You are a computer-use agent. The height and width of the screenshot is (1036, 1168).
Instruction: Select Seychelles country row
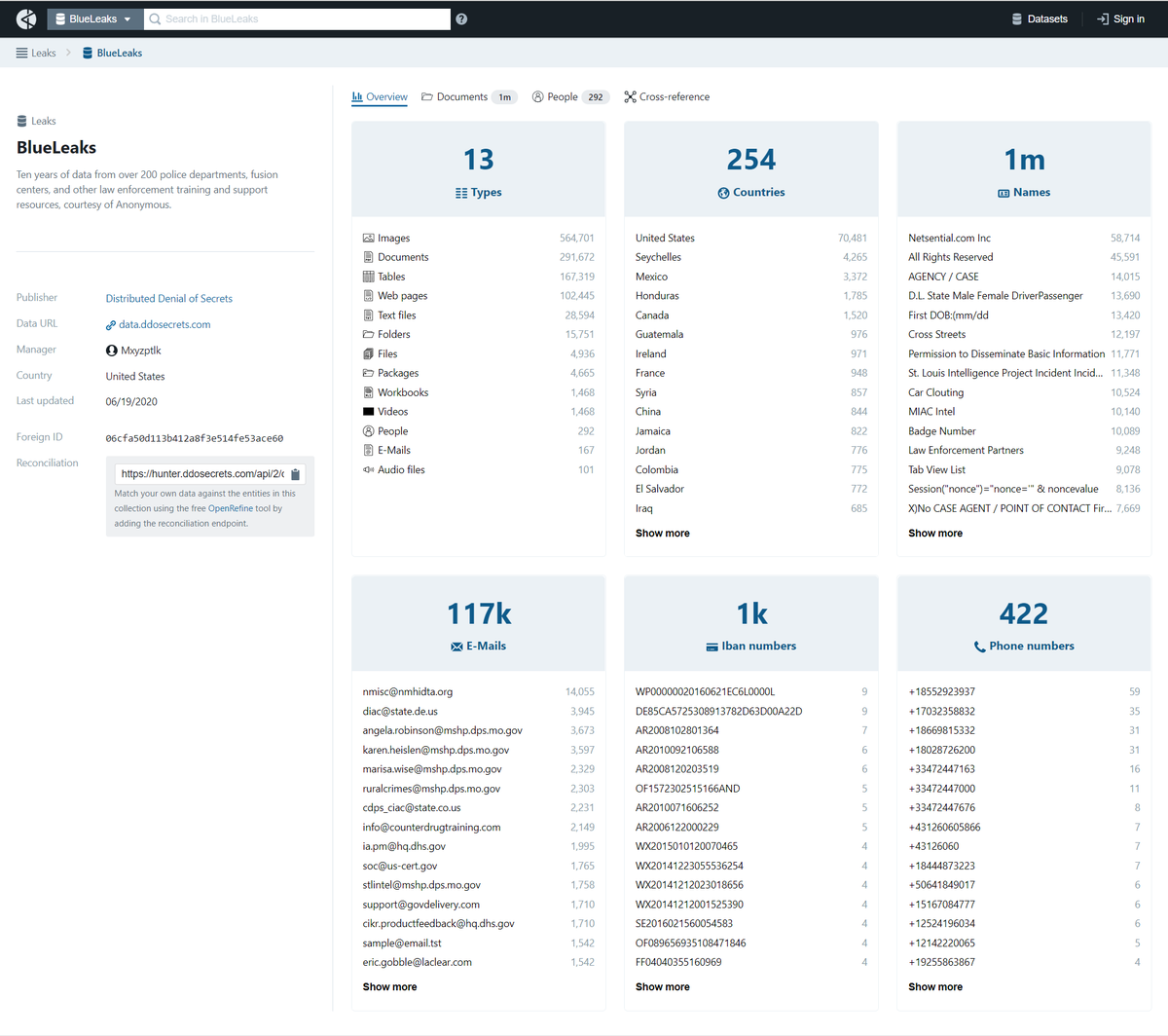[751, 257]
